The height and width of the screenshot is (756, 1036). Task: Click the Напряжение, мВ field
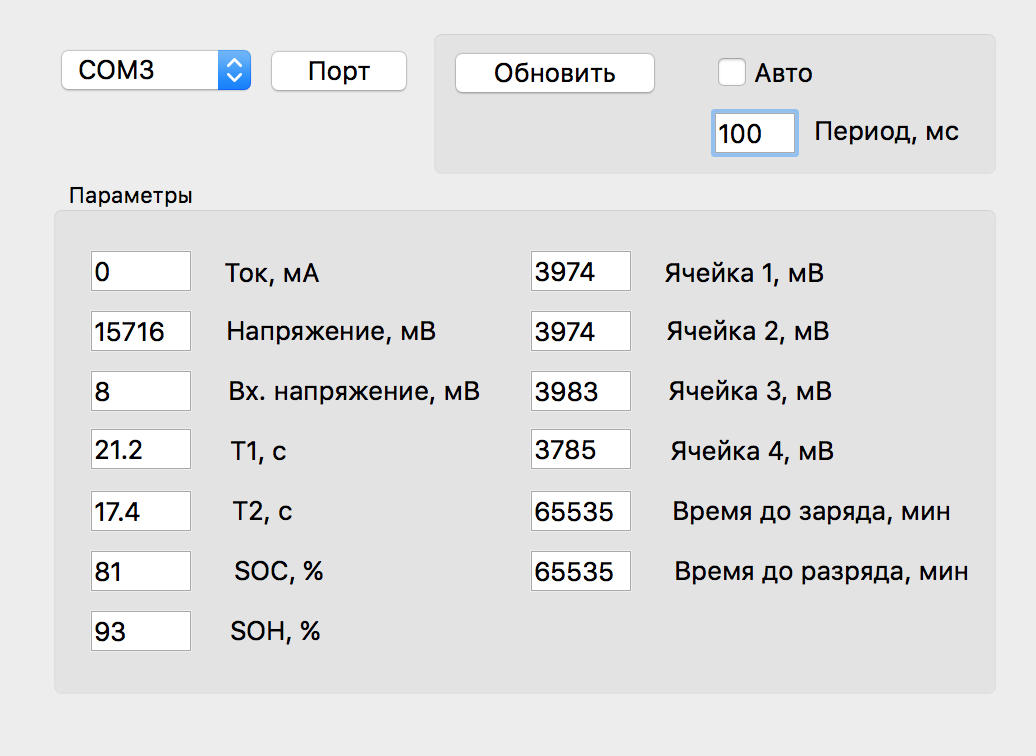(x=140, y=331)
